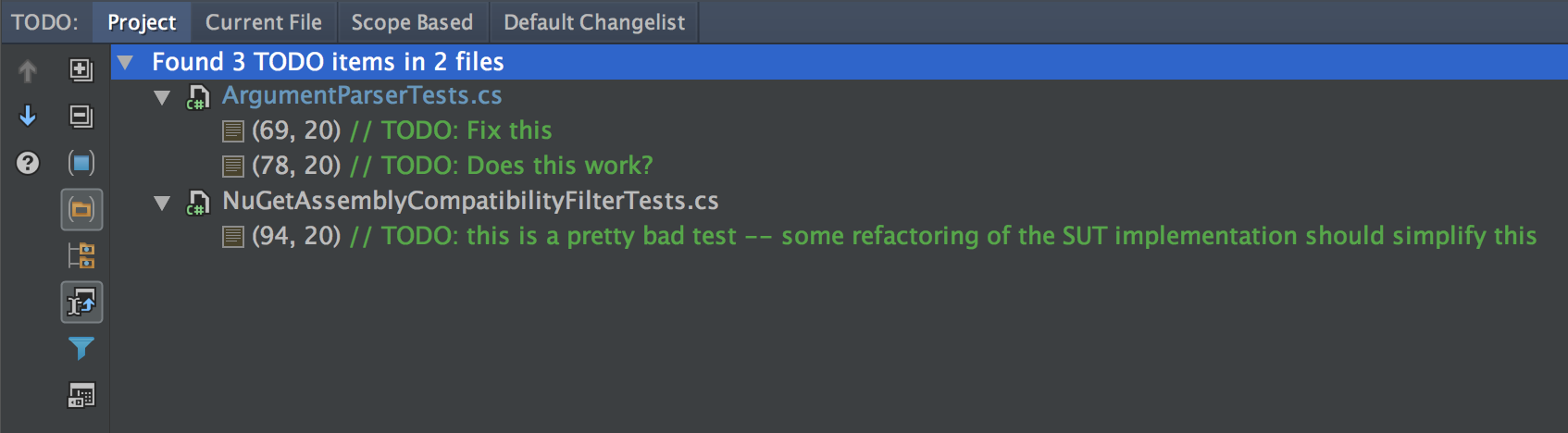Collapse the ArgumentParserTests.cs node
This screenshot has width=1568, height=433.
tap(162, 97)
